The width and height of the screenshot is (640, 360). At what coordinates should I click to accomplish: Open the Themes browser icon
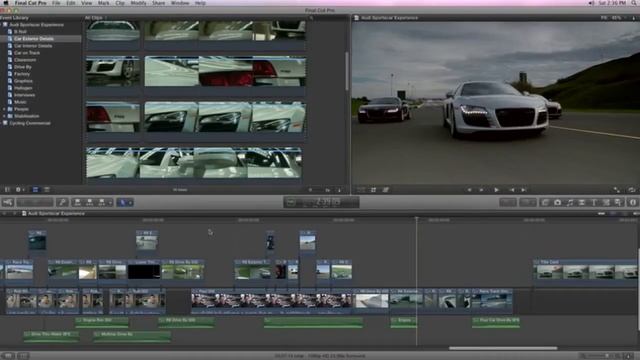pyautogui.click(x=618, y=202)
